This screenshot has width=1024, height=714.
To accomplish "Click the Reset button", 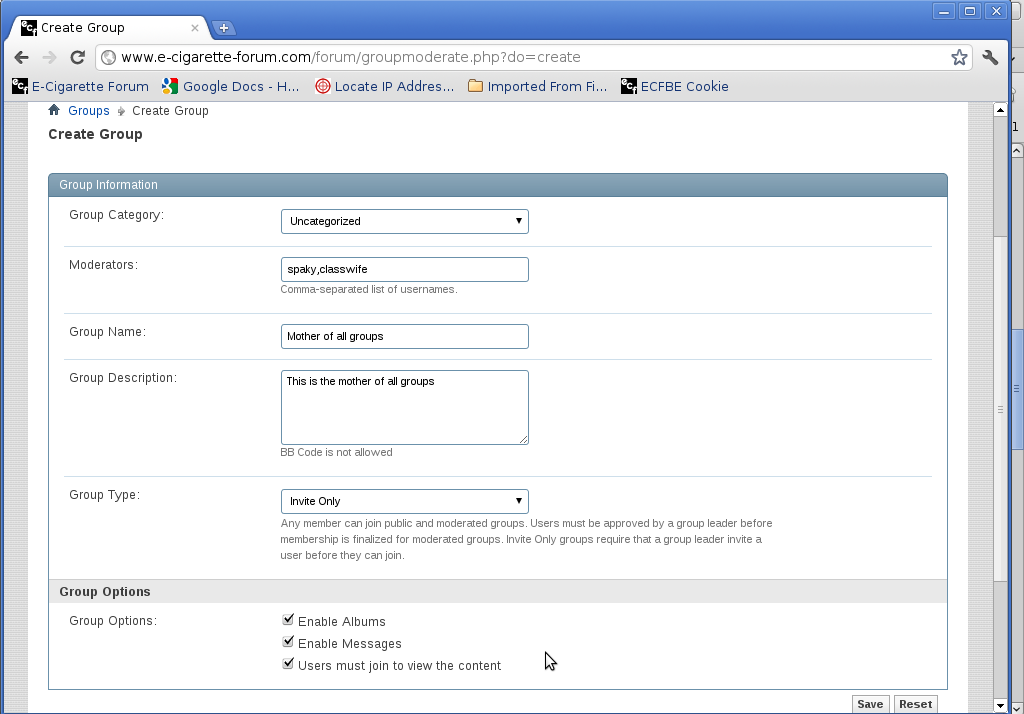I will click(916, 704).
